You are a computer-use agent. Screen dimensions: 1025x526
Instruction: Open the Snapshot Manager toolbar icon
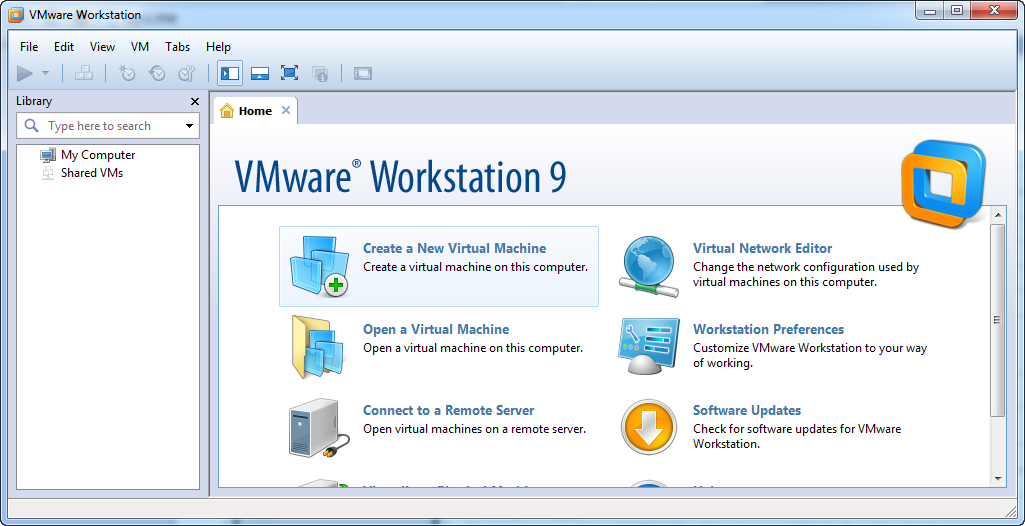[186, 73]
